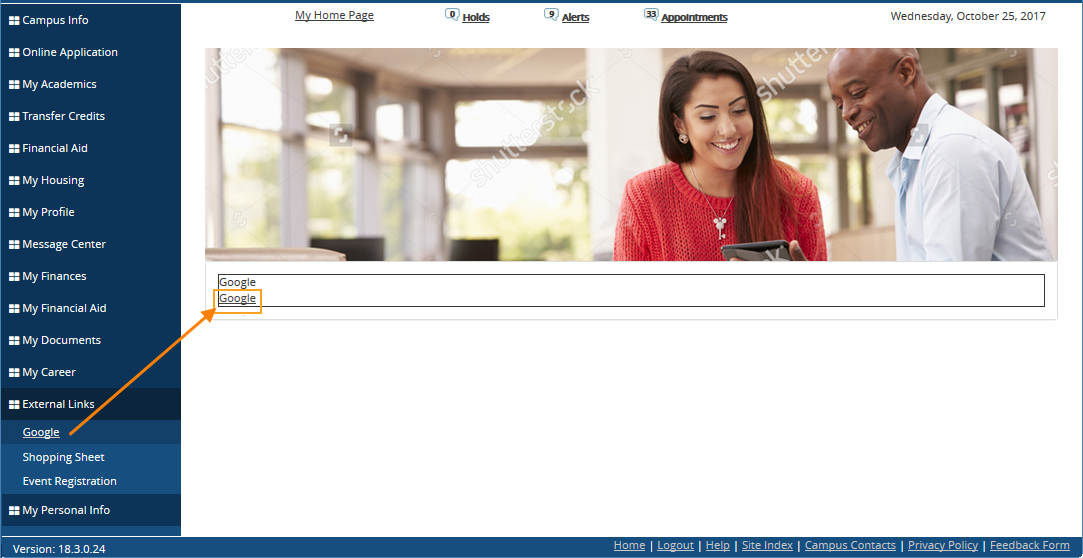1083x558 pixels.
Task: Open the Privacy Policy footer link
Action: 942,546
